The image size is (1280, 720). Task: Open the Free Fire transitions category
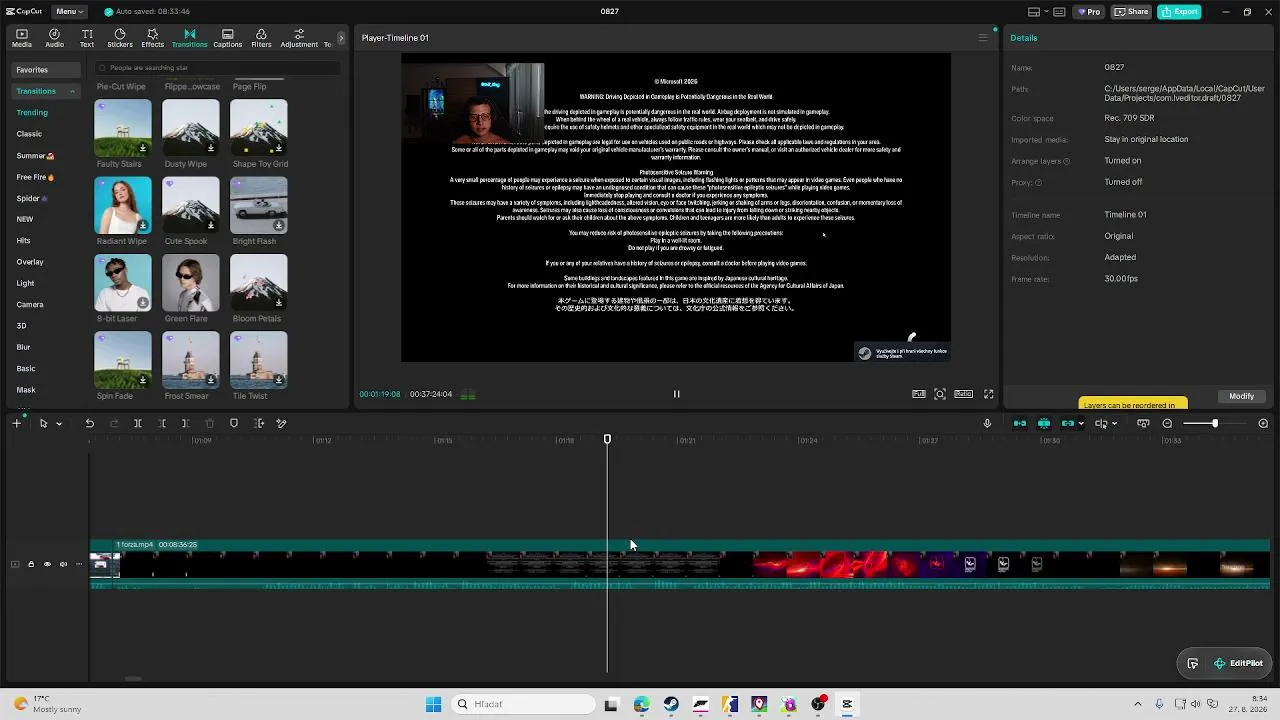pyautogui.click(x=35, y=177)
